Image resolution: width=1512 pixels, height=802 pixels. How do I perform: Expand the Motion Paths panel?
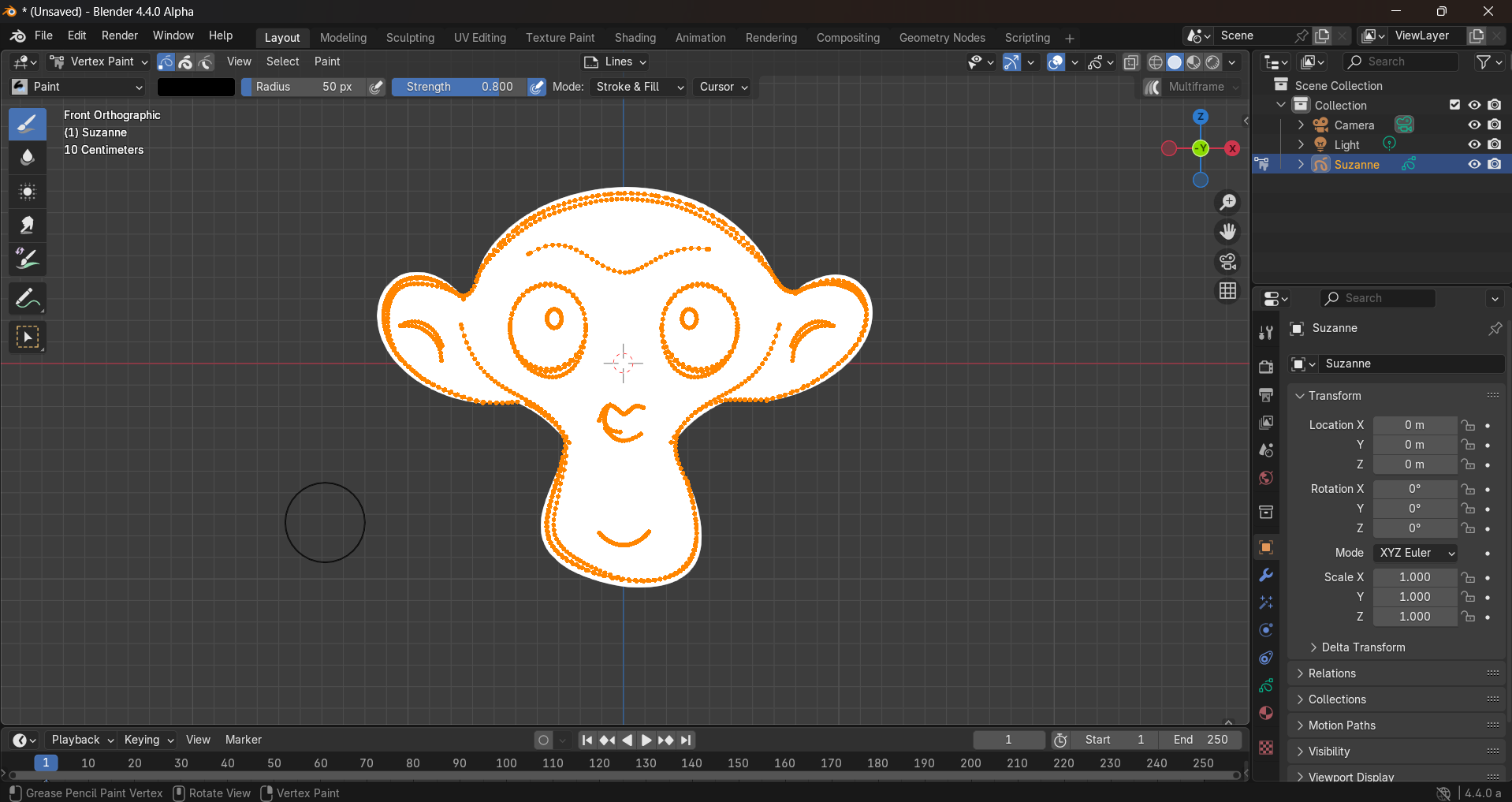[1341, 726]
